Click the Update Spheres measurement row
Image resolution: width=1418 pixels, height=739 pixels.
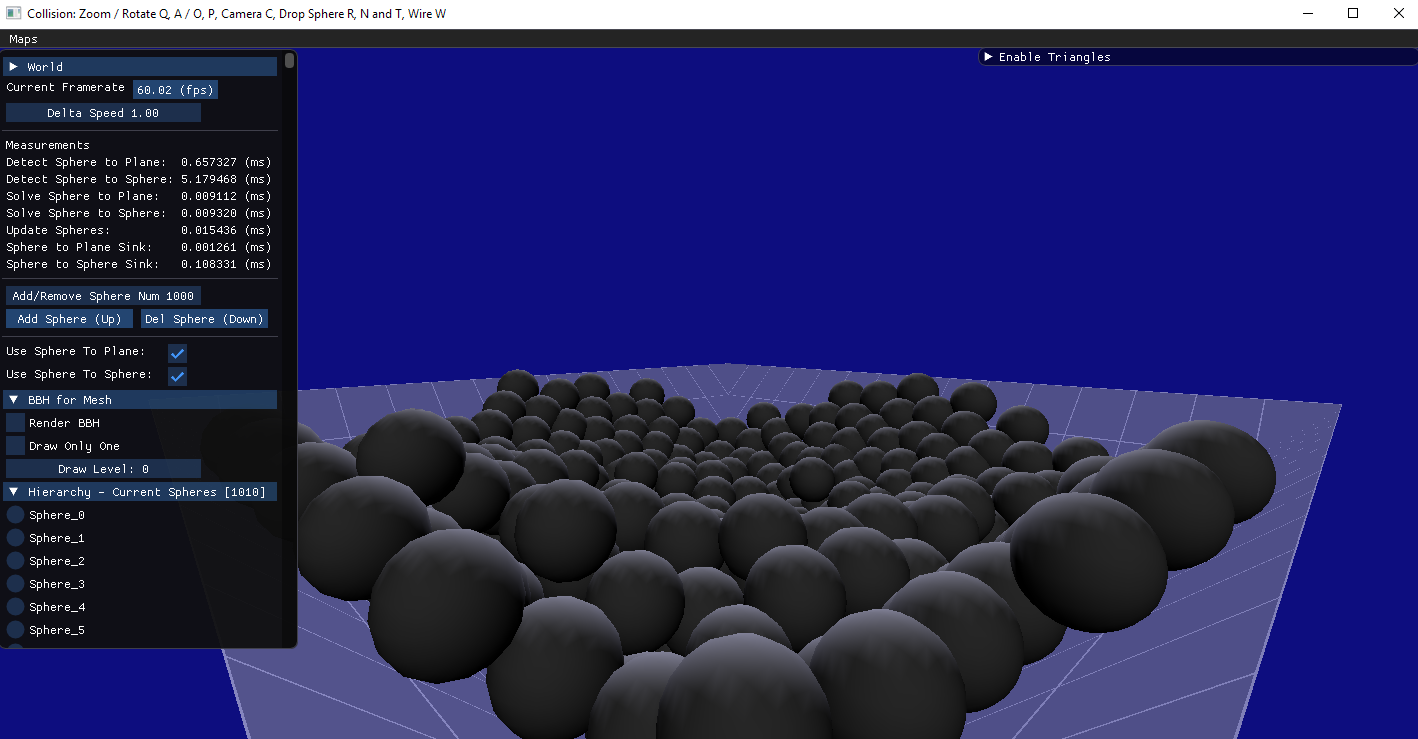pyautogui.click(x=138, y=230)
